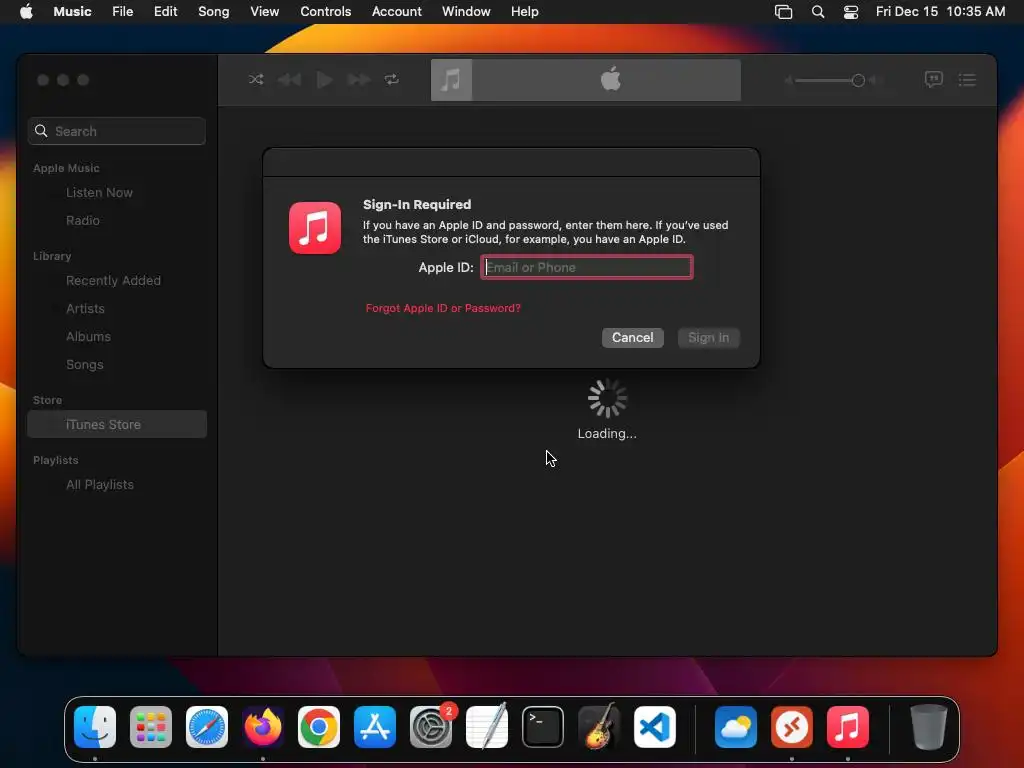This screenshot has width=1024, height=768.
Task: Open Spotlight search in menu bar
Action: 818,12
